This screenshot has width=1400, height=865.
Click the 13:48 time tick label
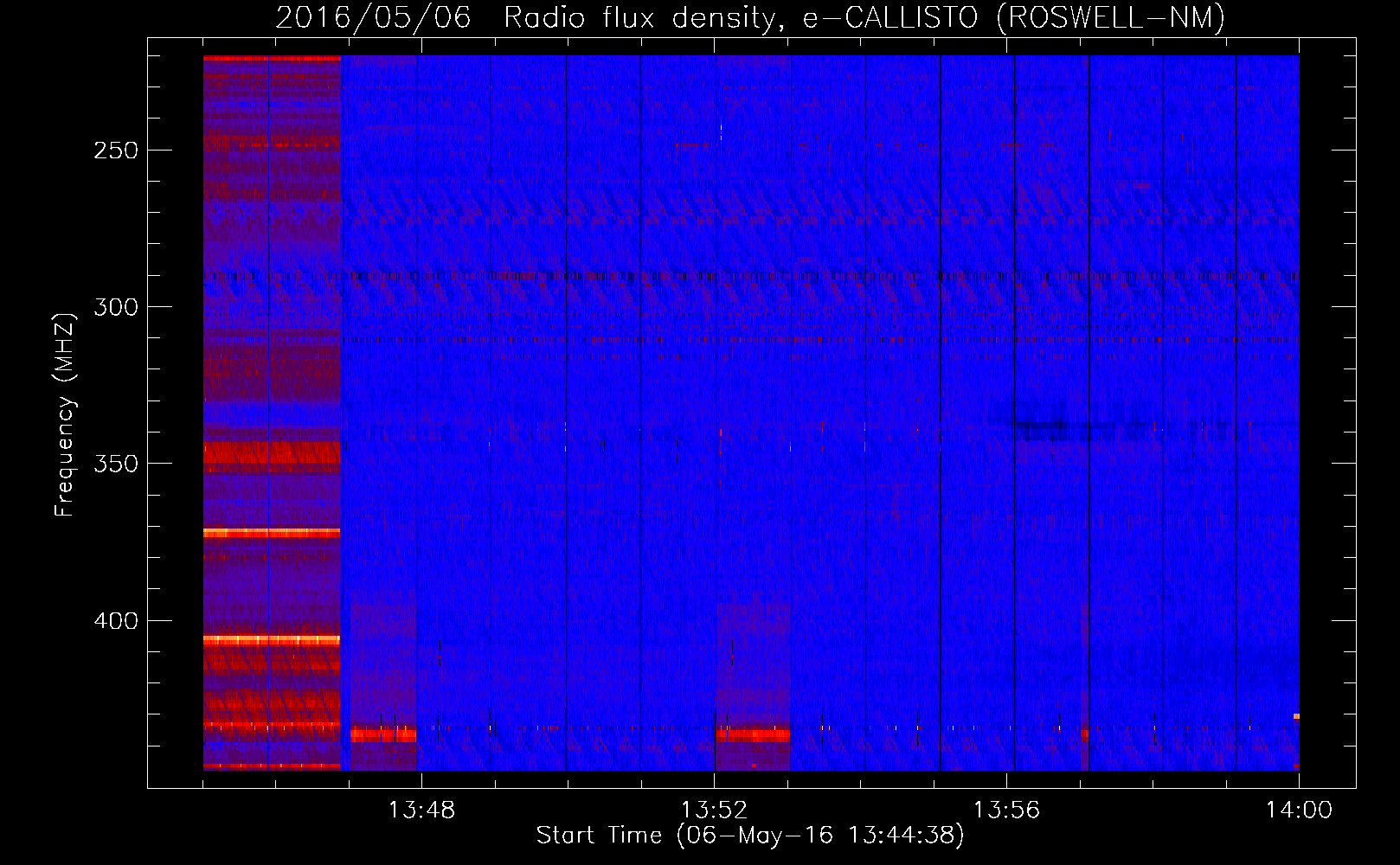(421, 811)
